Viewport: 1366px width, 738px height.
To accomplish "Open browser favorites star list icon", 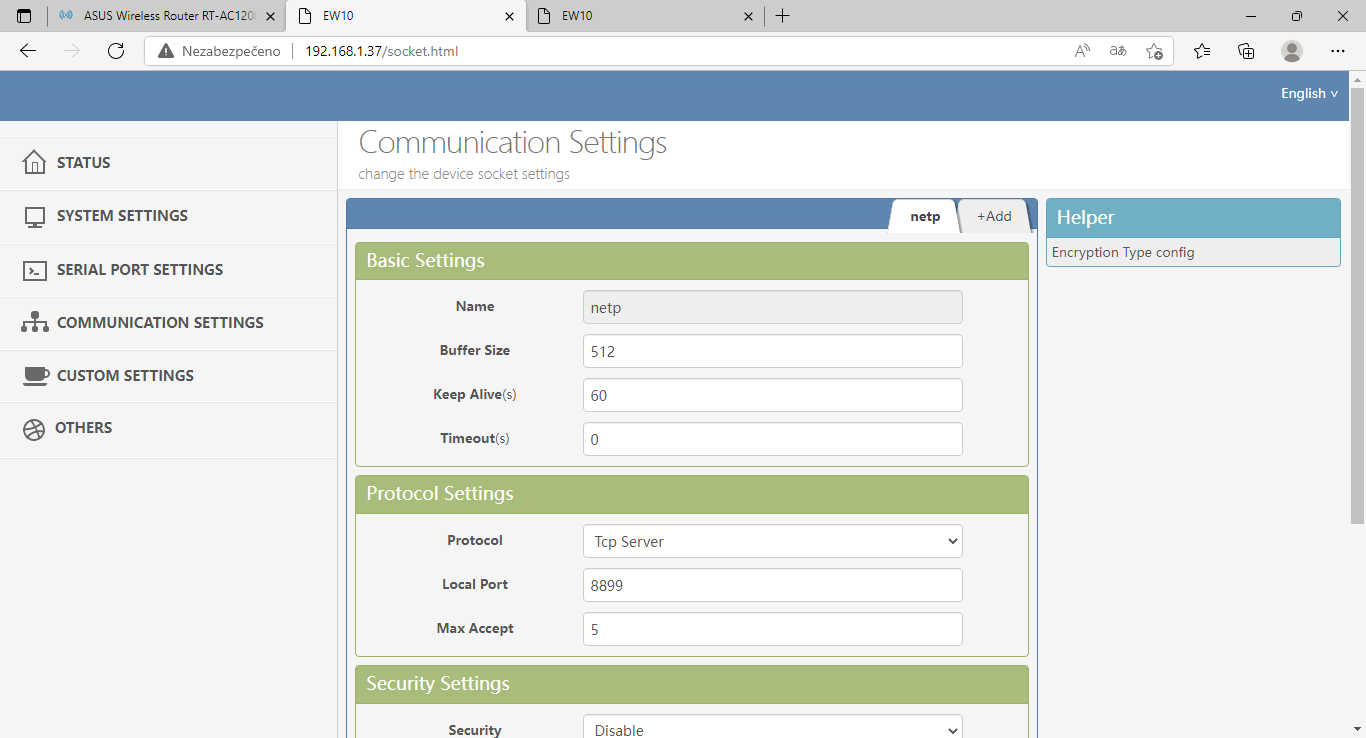I will tap(1202, 51).
